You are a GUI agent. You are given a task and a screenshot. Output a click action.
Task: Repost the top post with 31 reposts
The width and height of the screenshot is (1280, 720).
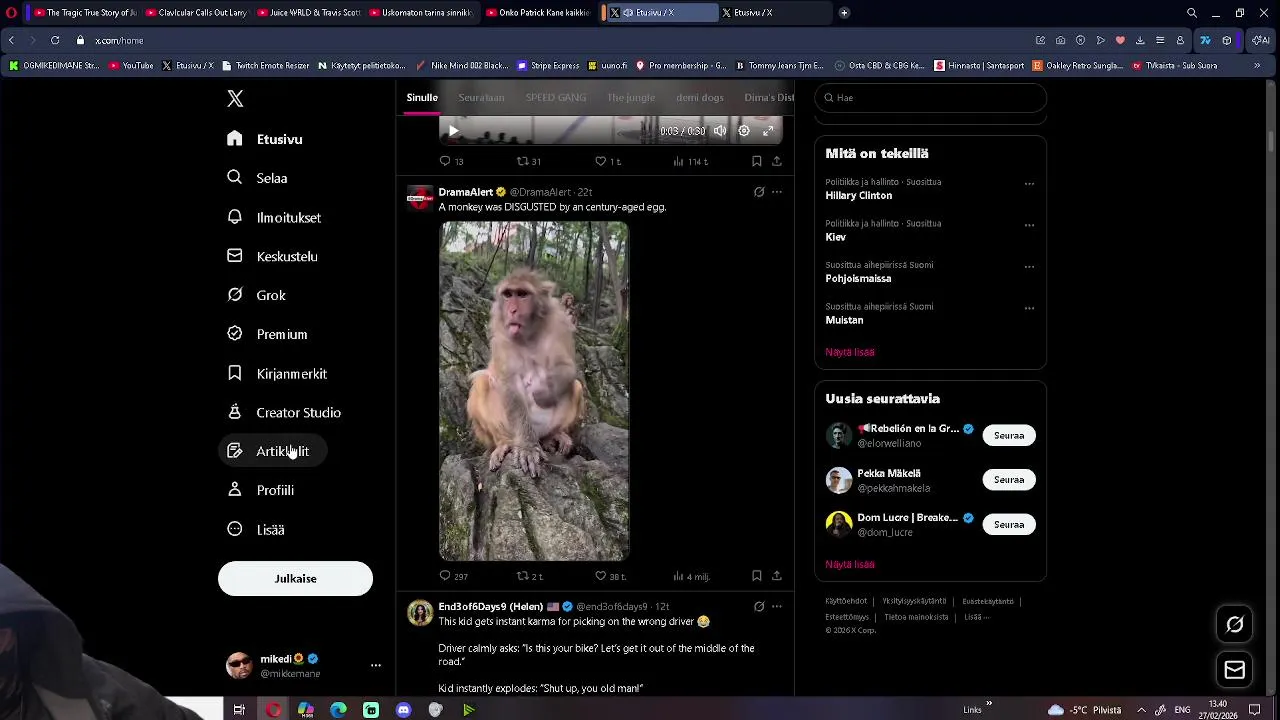tap(529, 161)
